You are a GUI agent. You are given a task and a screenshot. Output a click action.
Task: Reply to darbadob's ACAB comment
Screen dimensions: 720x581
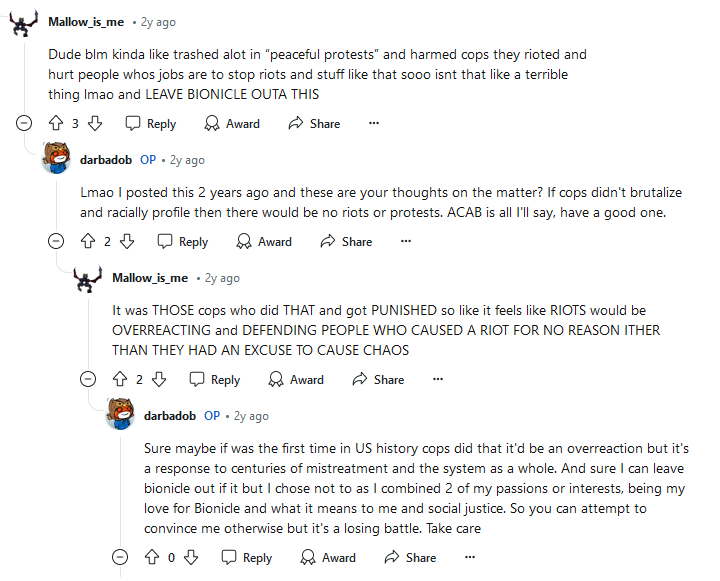183,241
